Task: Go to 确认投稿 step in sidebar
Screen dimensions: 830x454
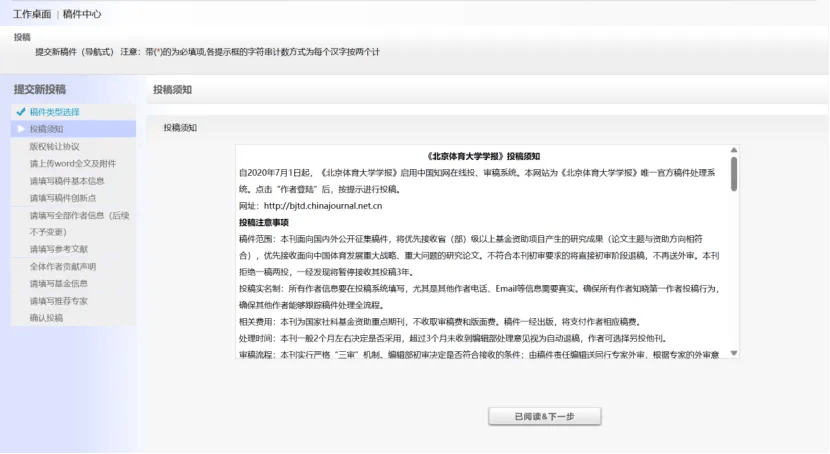Action: [46, 317]
